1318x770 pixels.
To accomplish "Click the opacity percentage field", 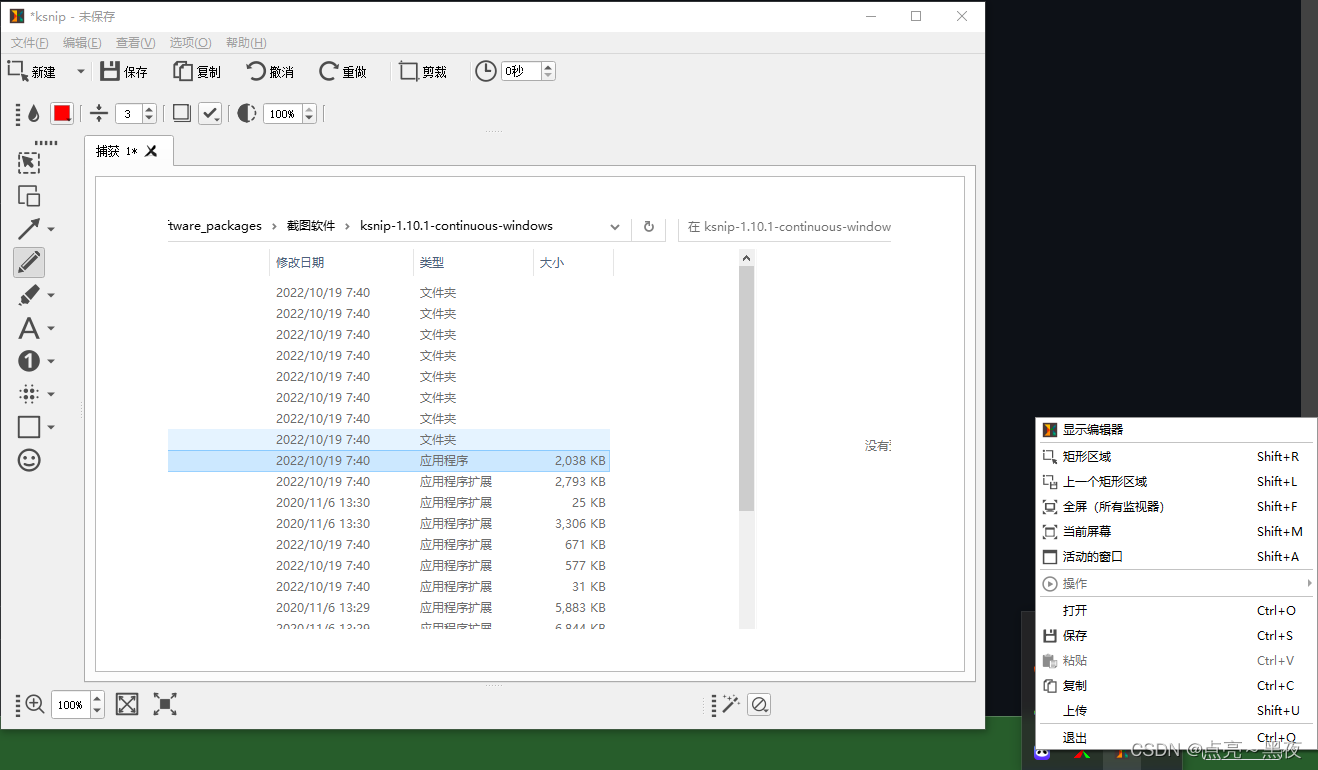I will [x=283, y=114].
